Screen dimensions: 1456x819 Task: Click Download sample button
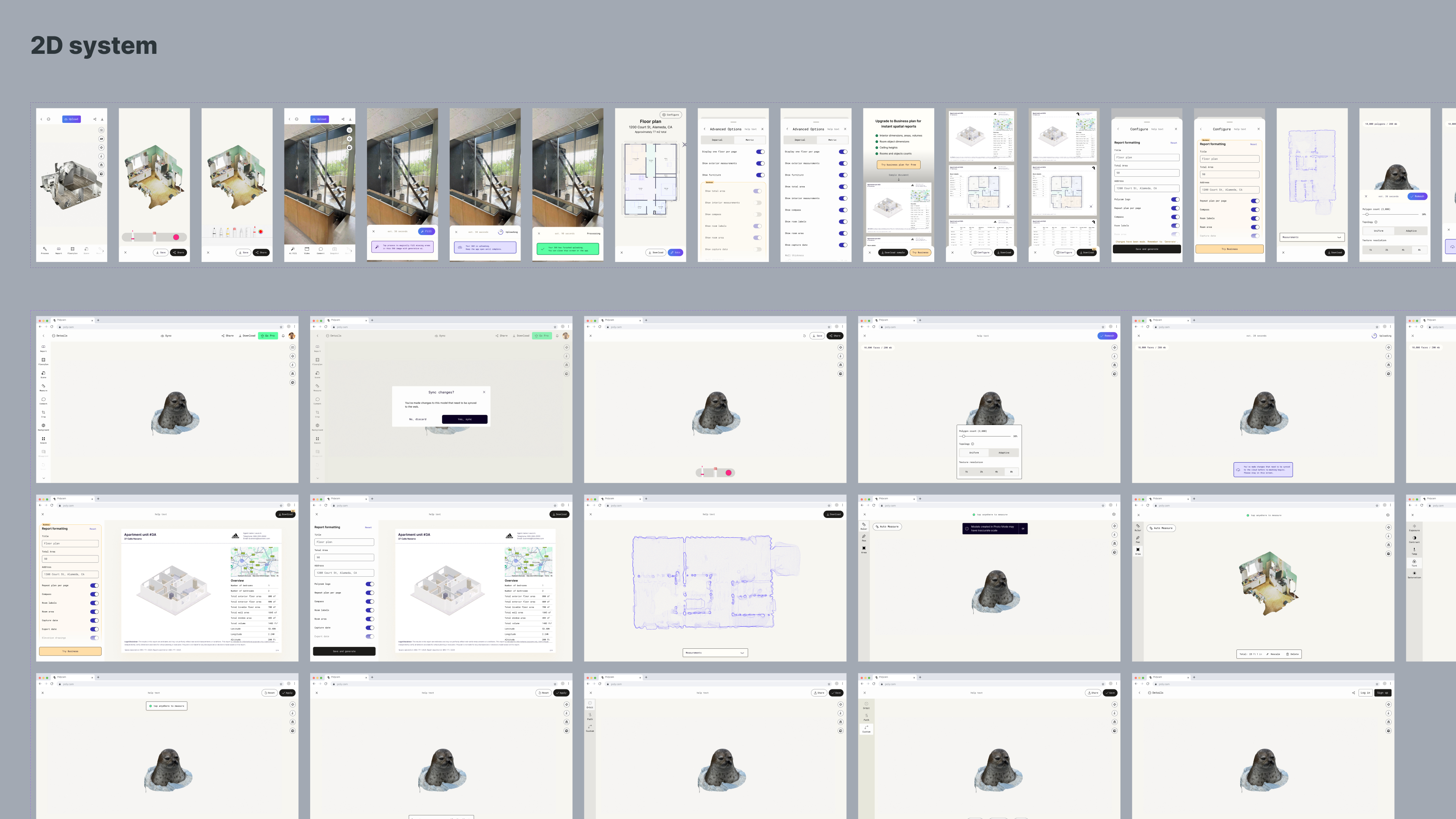pyautogui.click(x=893, y=253)
